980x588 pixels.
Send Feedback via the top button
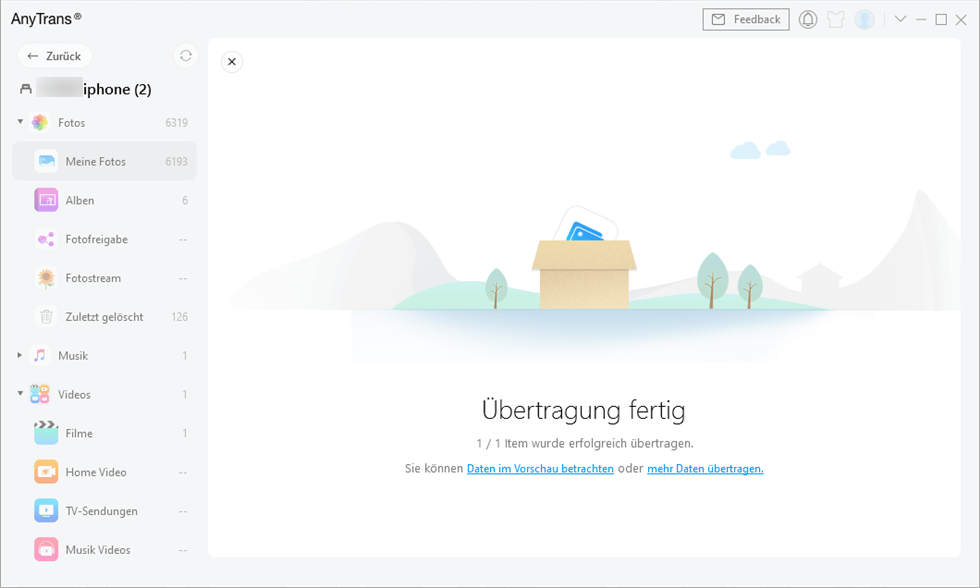745,18
